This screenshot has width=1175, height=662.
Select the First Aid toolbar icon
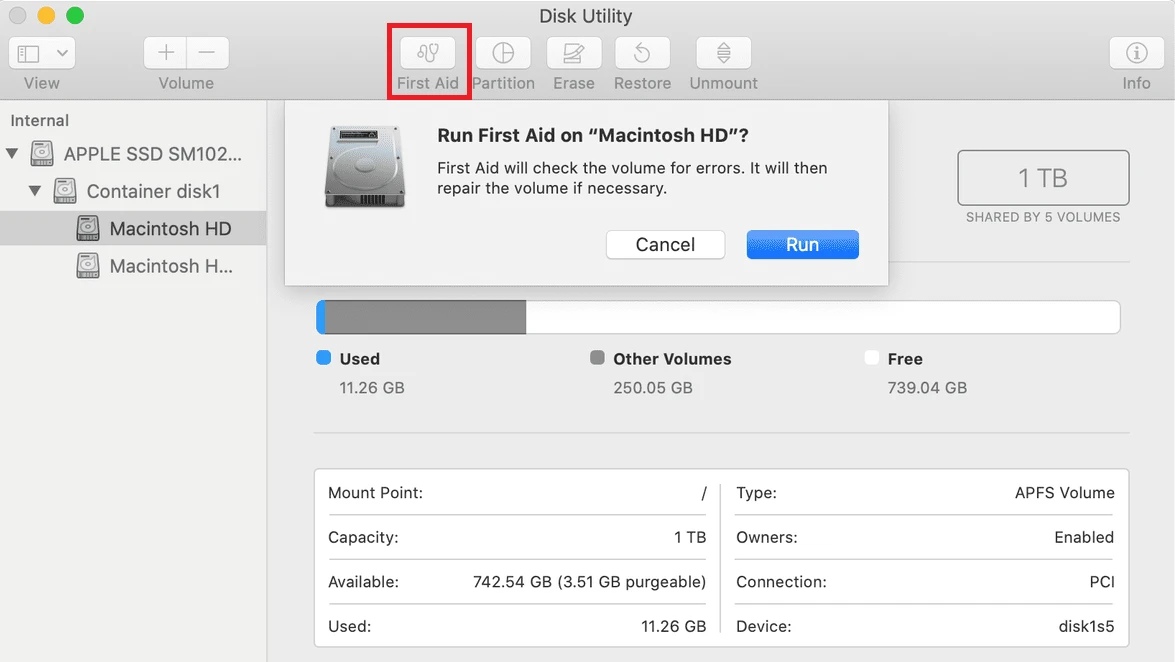428,52
